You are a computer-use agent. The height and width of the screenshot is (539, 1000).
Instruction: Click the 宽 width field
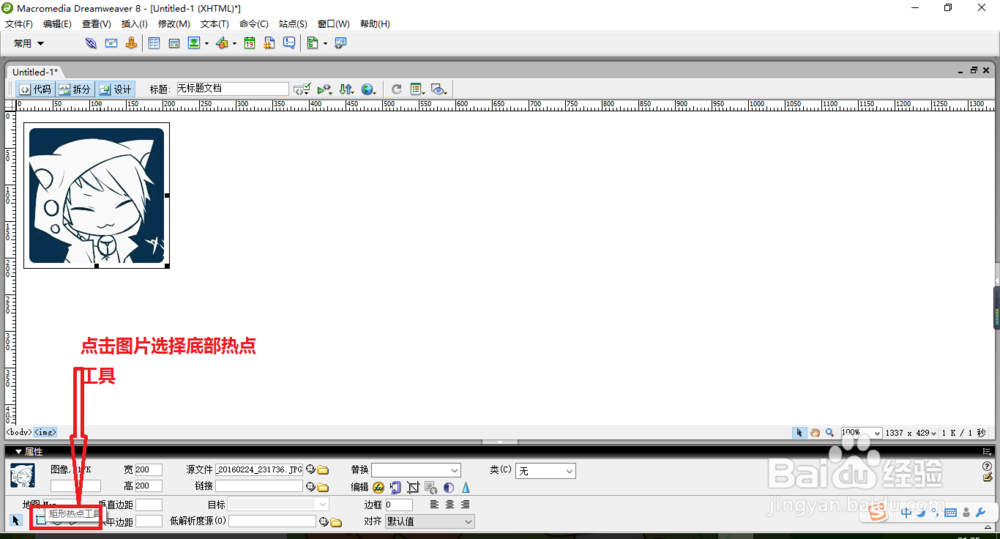click(x=149, y=469)
